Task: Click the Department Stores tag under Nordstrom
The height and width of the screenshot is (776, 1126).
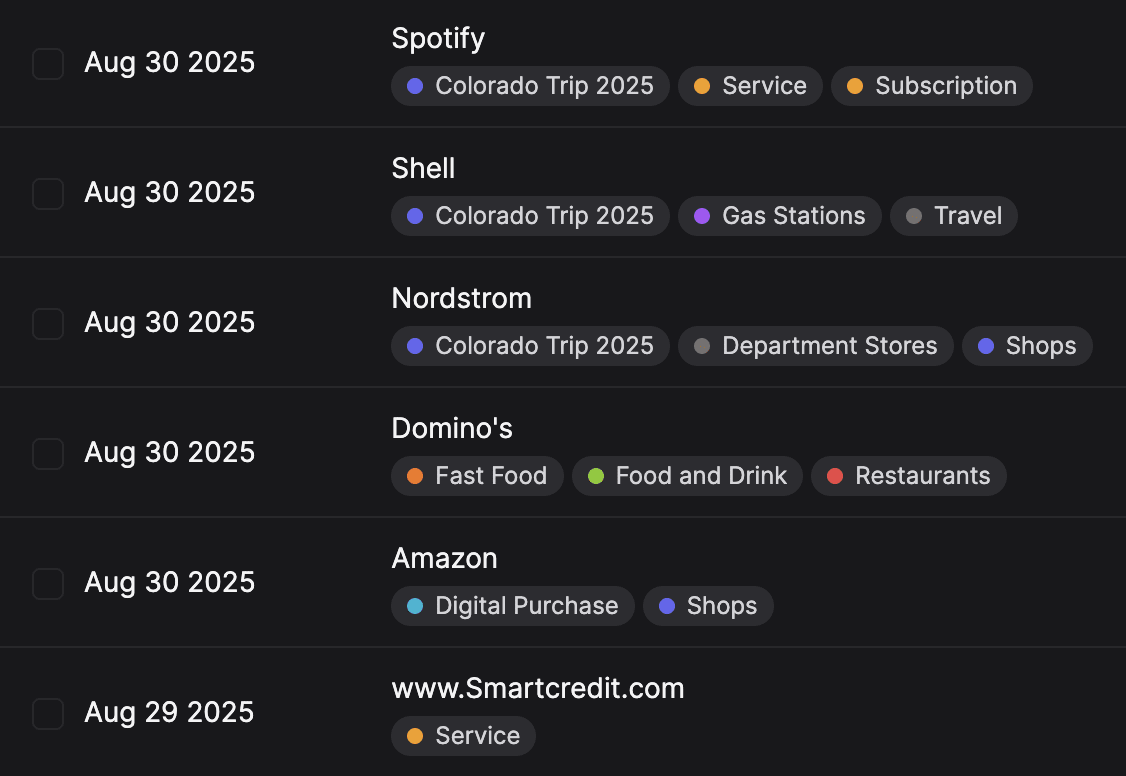Action: click(815, 346)
